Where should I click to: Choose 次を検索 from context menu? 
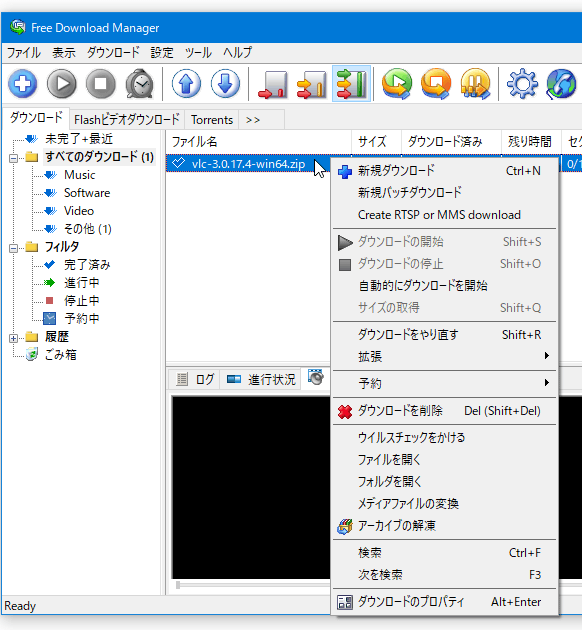[445, 575]
